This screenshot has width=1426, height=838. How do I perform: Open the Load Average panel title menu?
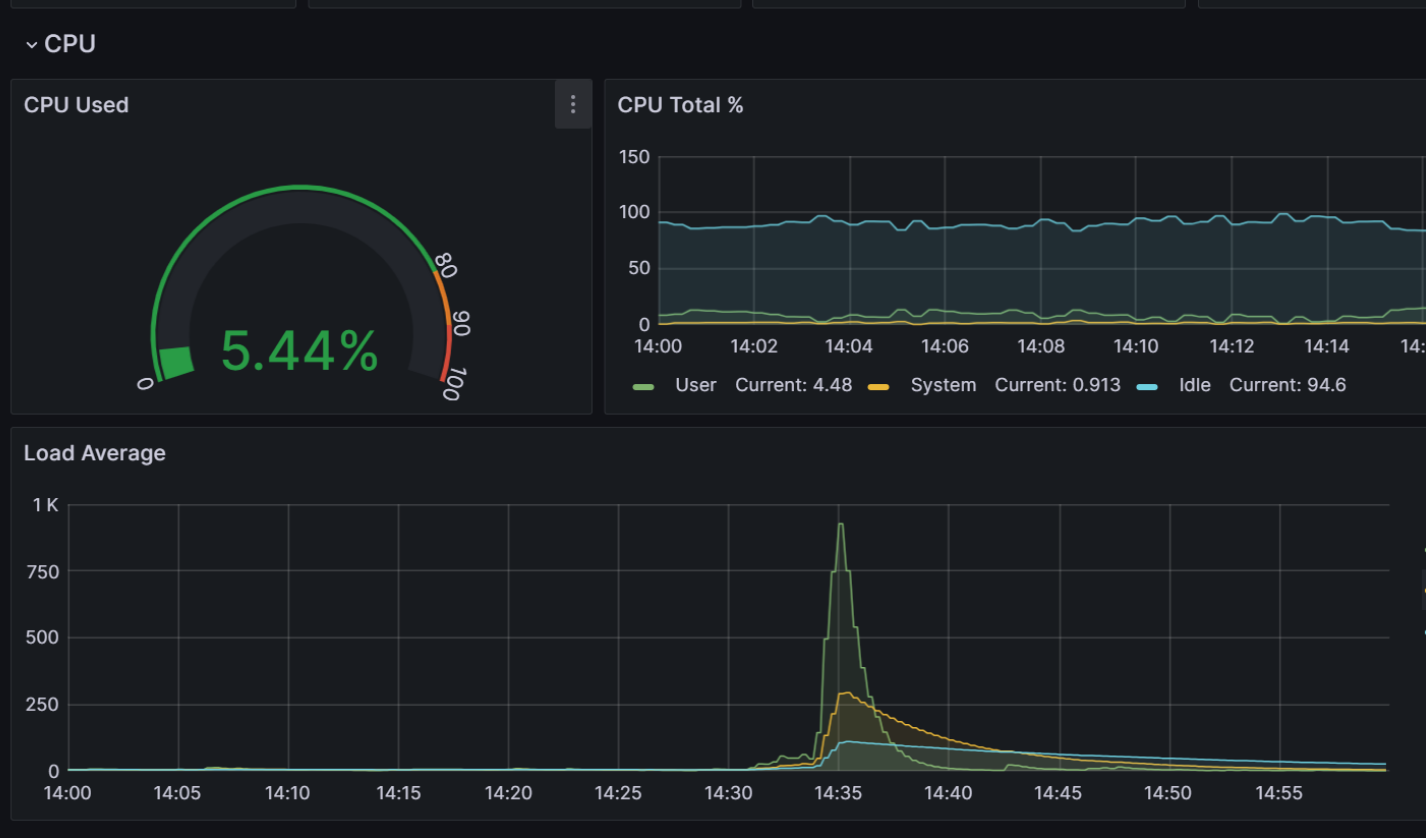tap(95, 453)
